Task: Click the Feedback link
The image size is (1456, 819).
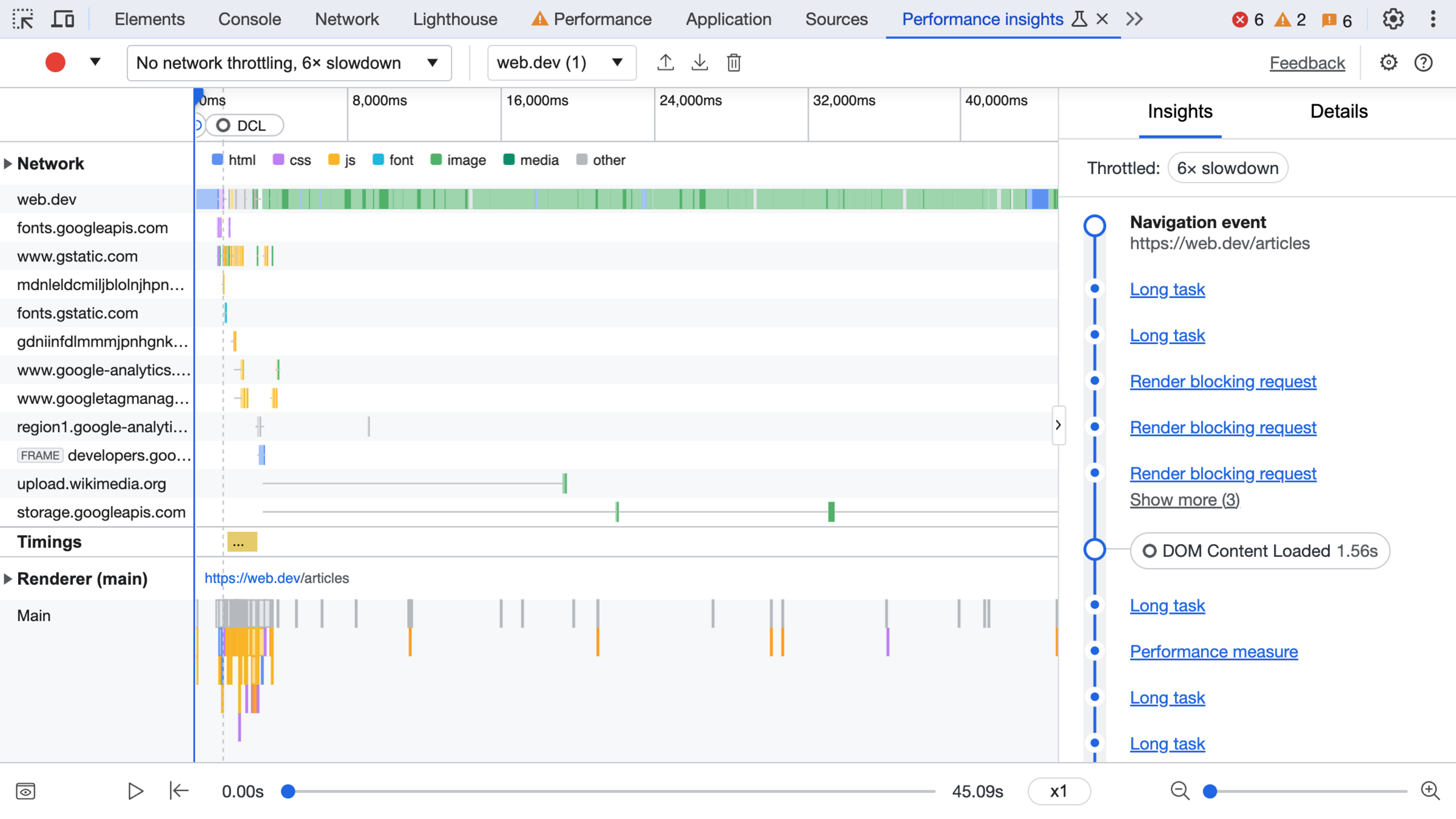Action: pyautogui.click(x=1307, y=62)
